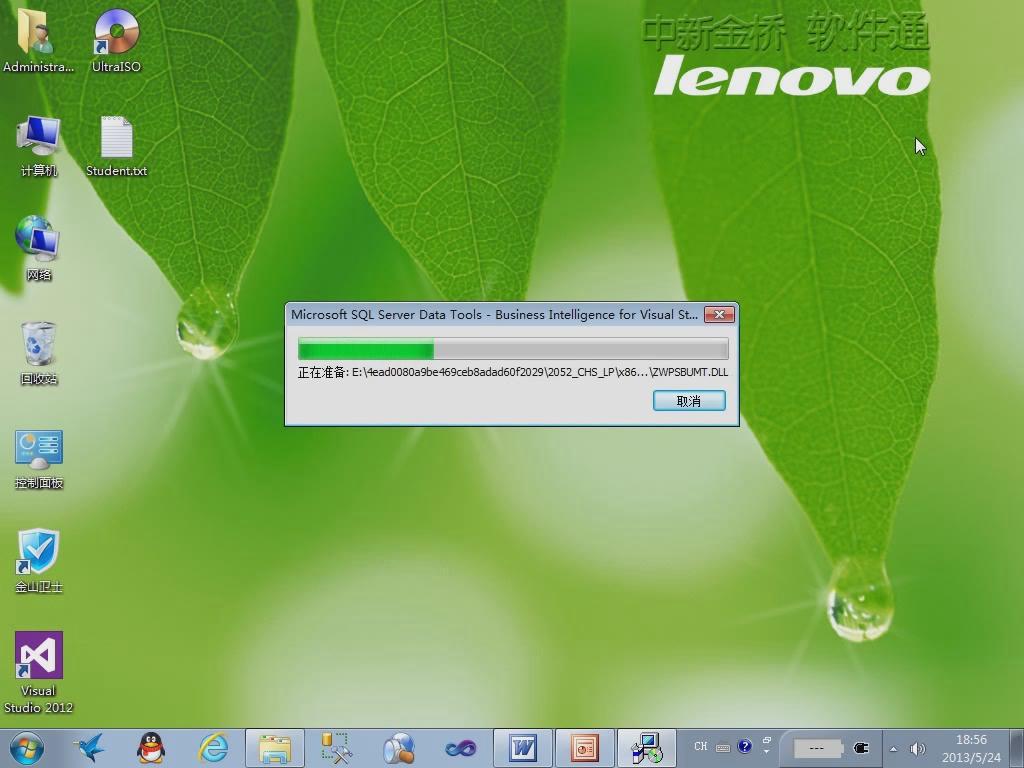Select the Visual Studio 2012 desktop shortcut
This screenshot has height=768, width=1024.
coord(39,673)
